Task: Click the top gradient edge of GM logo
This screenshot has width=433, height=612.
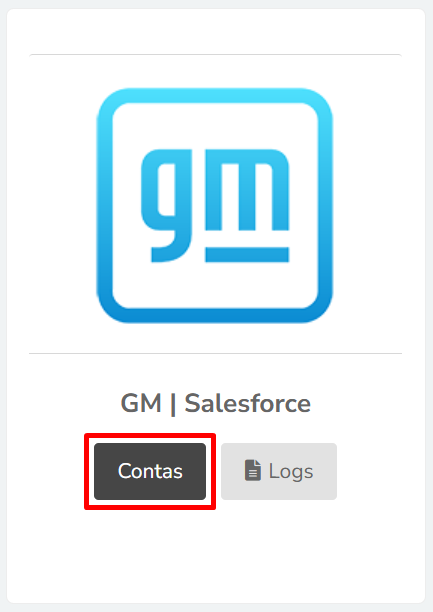Action: pos(214,95)
